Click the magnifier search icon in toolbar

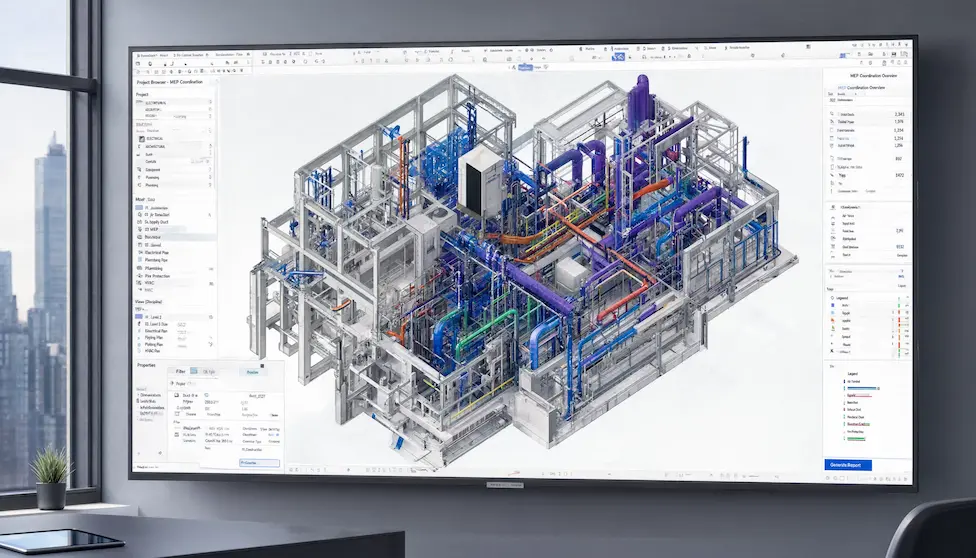[485, 60]
